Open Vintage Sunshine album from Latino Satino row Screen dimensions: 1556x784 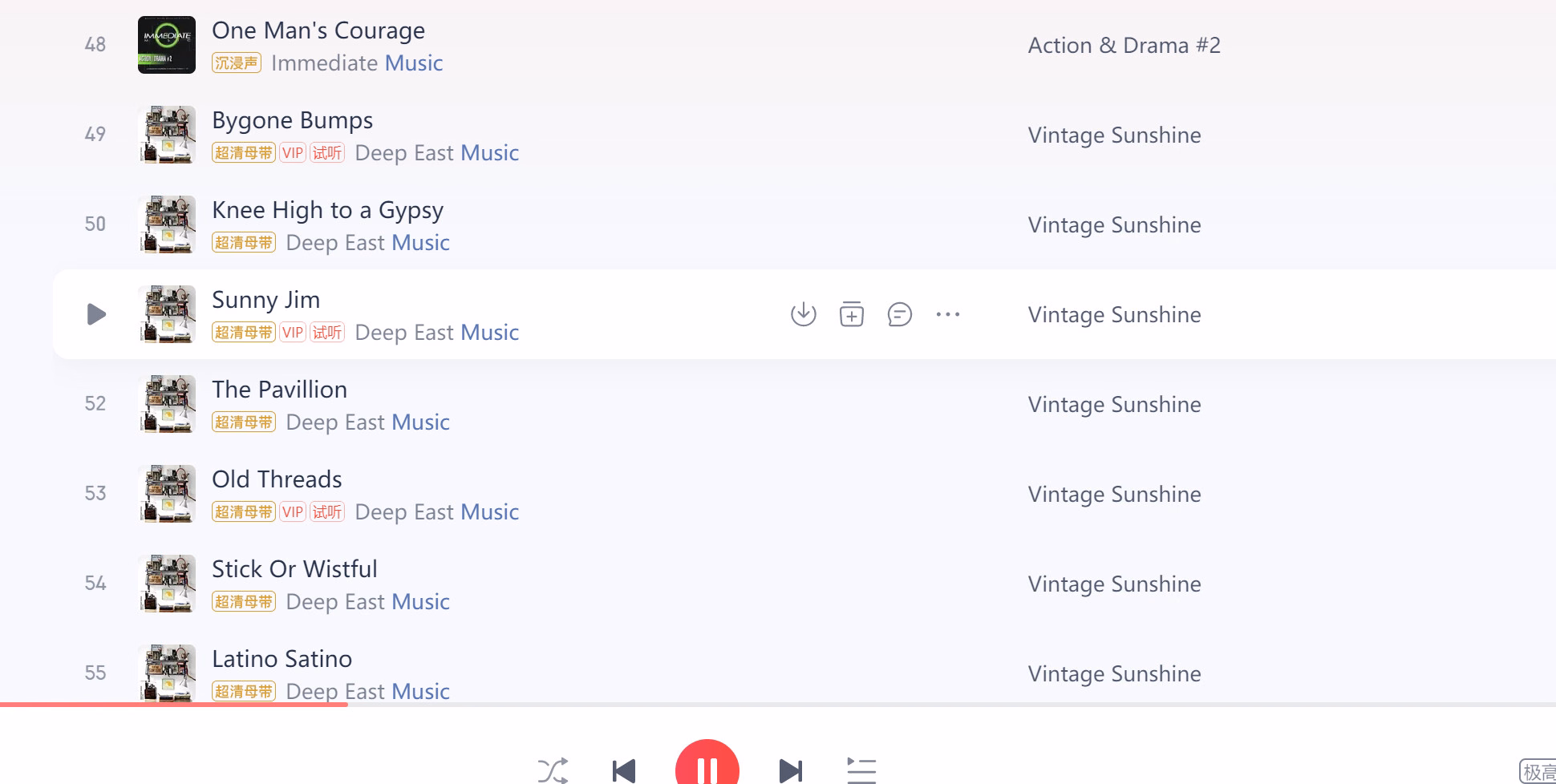1115,673
